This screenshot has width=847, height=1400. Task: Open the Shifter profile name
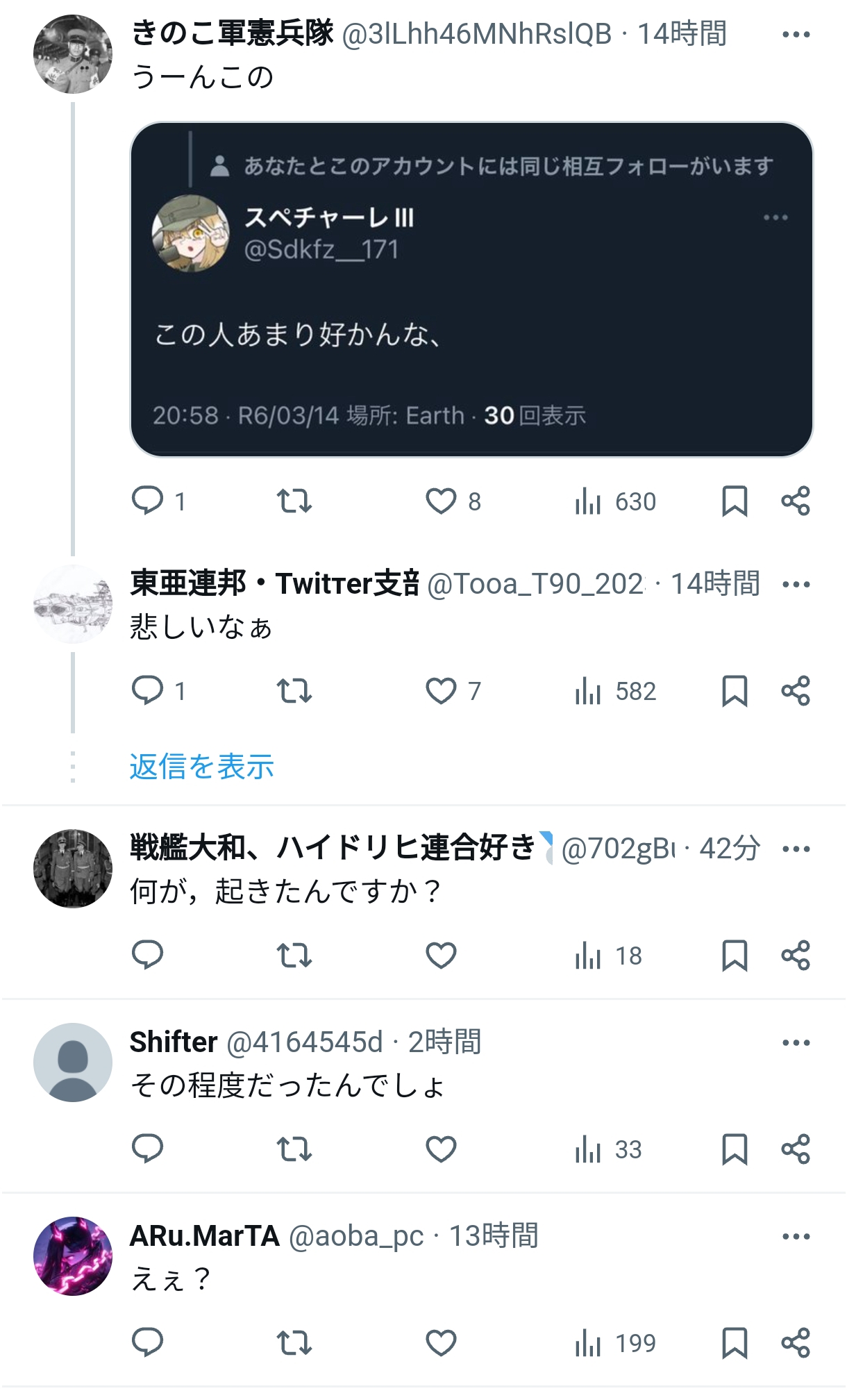coord(174,1042)
